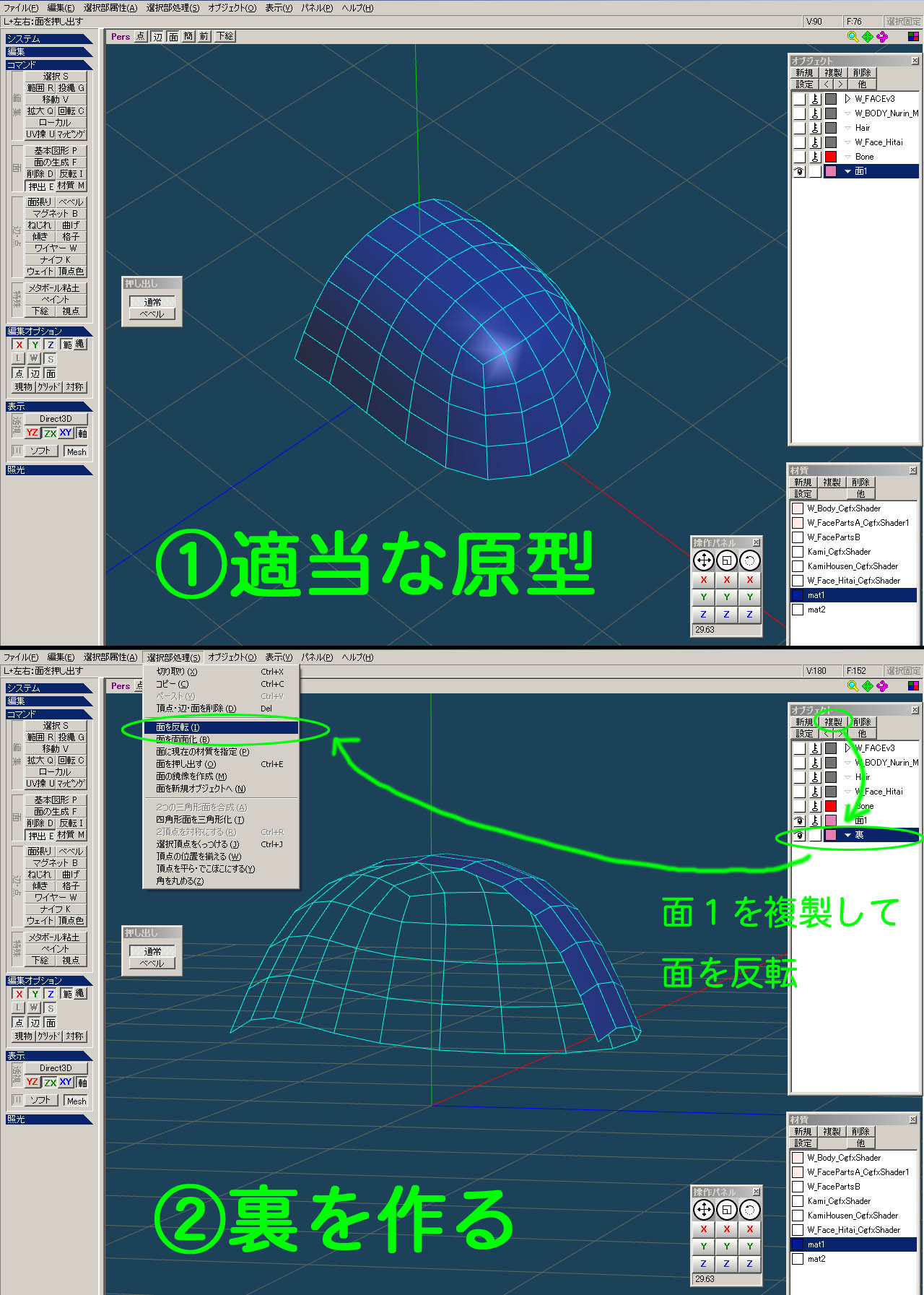Toggle 辺 edge display in the step ① viewport toolbar

coord(157,36)
